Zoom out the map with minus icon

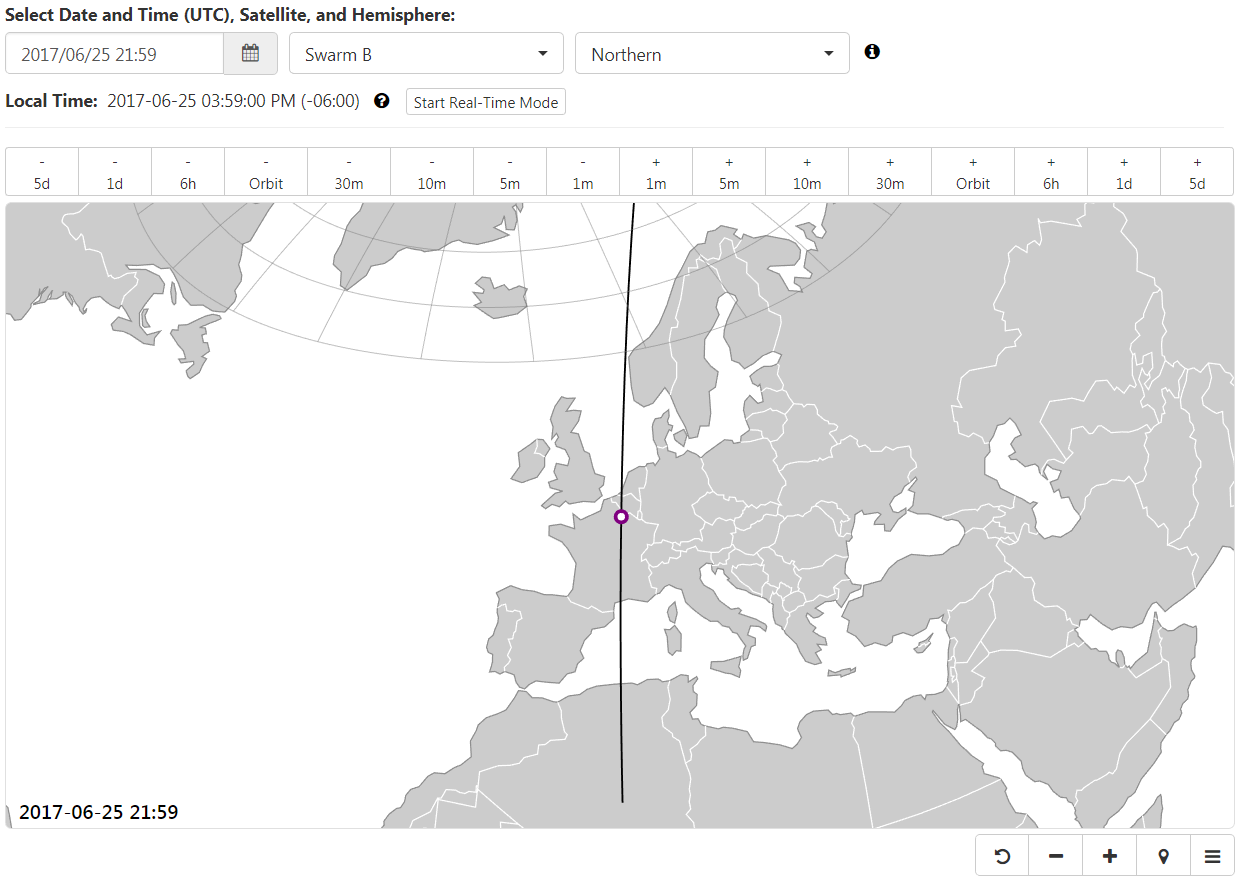[1056, 856]
